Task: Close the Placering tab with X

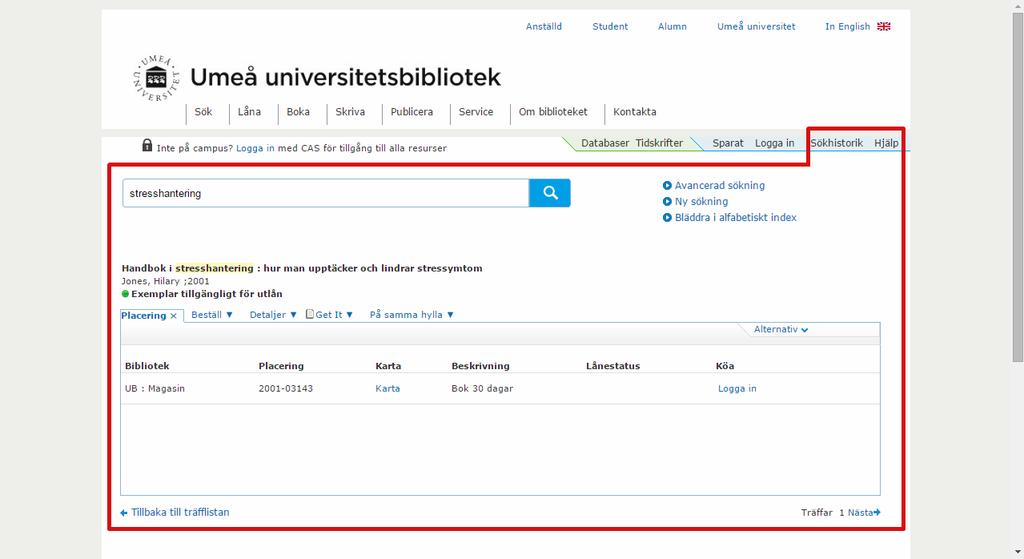Action: pos(174,316)
